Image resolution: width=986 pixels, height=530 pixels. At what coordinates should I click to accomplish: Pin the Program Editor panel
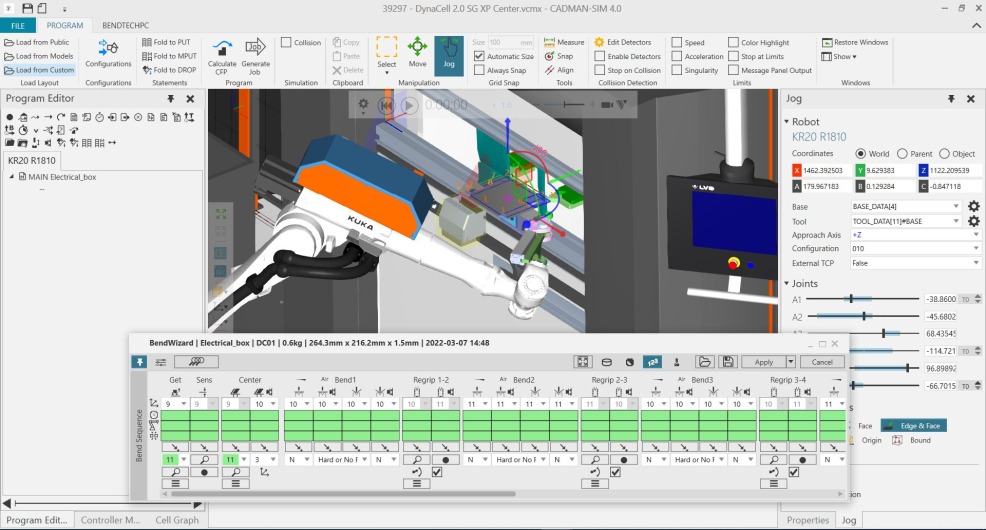pos(170,99)
